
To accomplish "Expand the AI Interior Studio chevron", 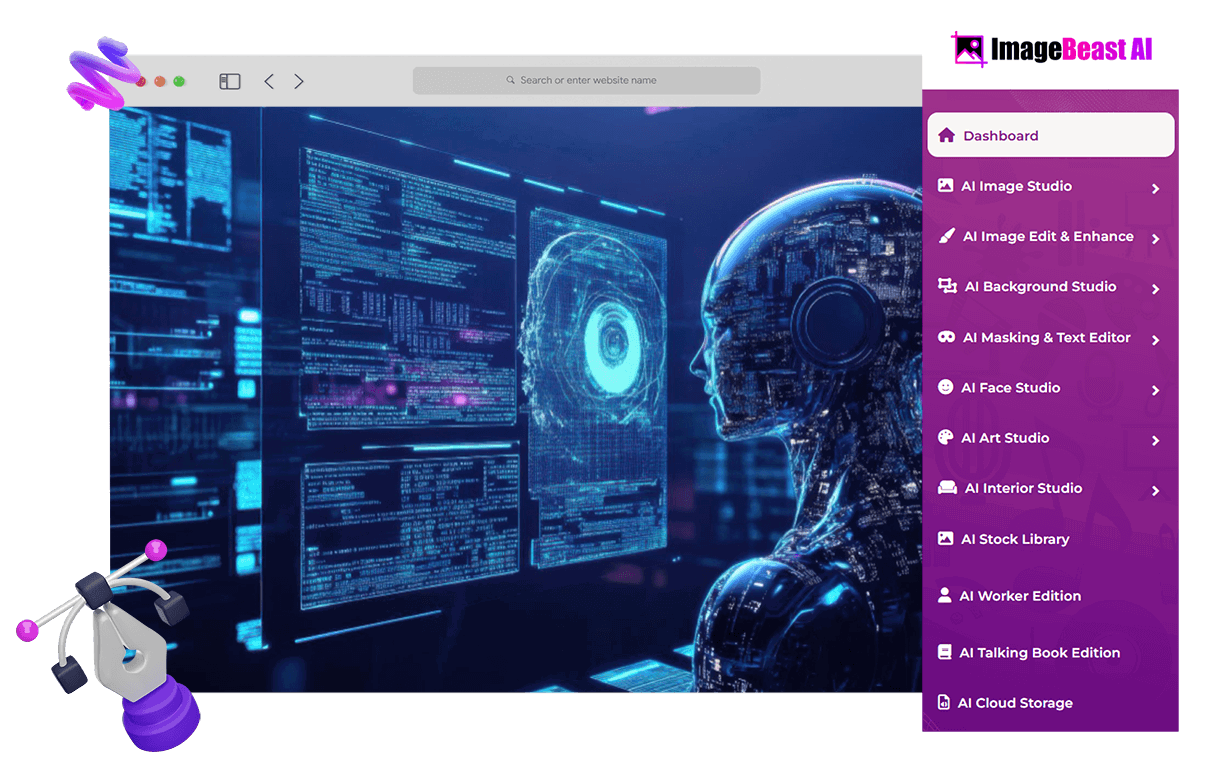I will 1155,490.
